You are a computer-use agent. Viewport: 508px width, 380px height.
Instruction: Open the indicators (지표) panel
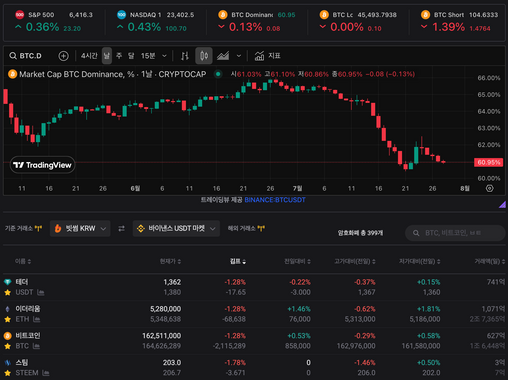[x=267, y=56]
